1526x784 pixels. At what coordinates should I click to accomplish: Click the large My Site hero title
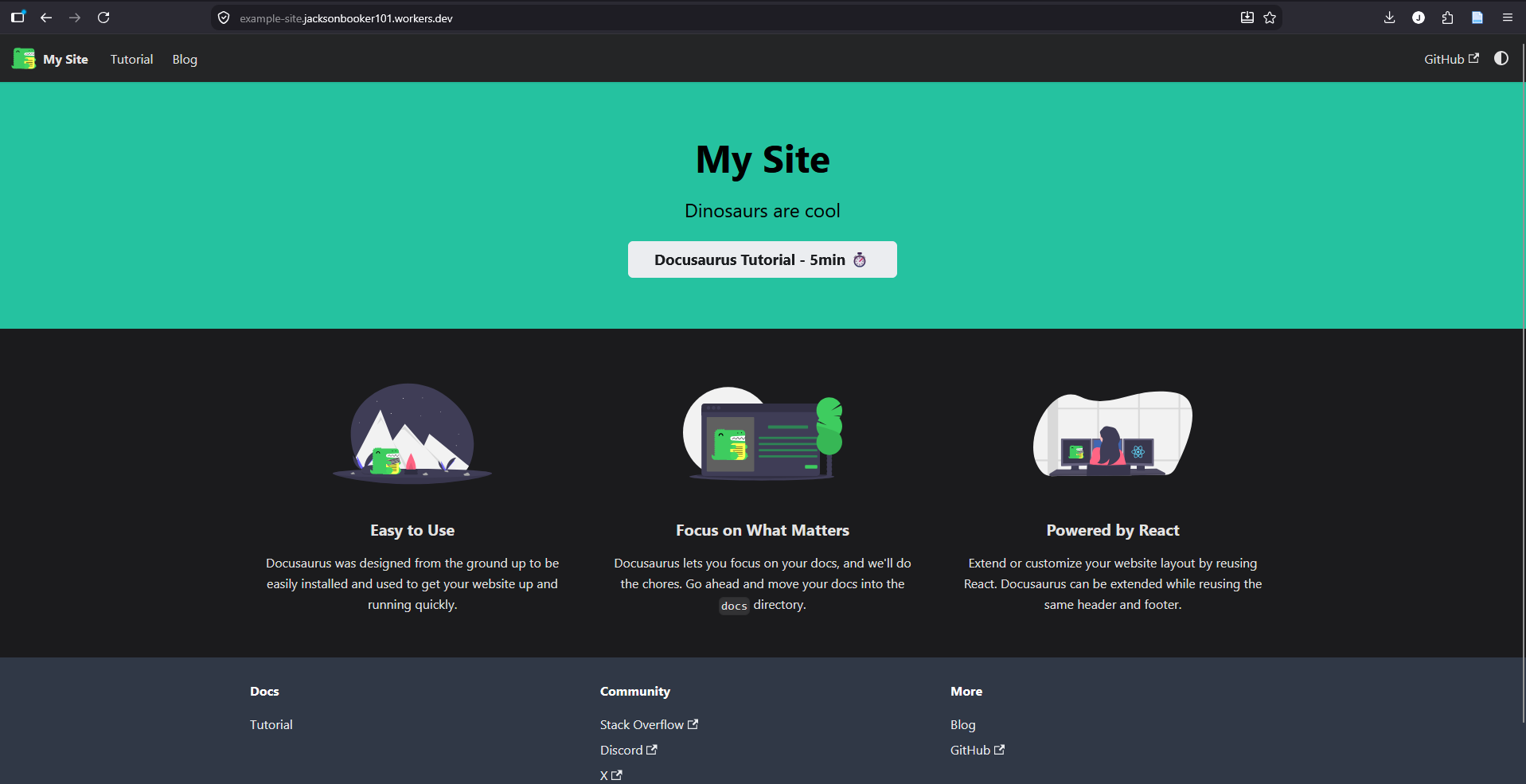point(763,160)
